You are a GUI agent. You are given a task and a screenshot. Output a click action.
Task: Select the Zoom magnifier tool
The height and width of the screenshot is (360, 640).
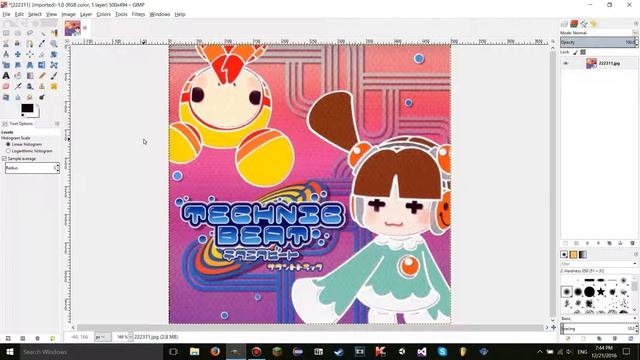54,44
